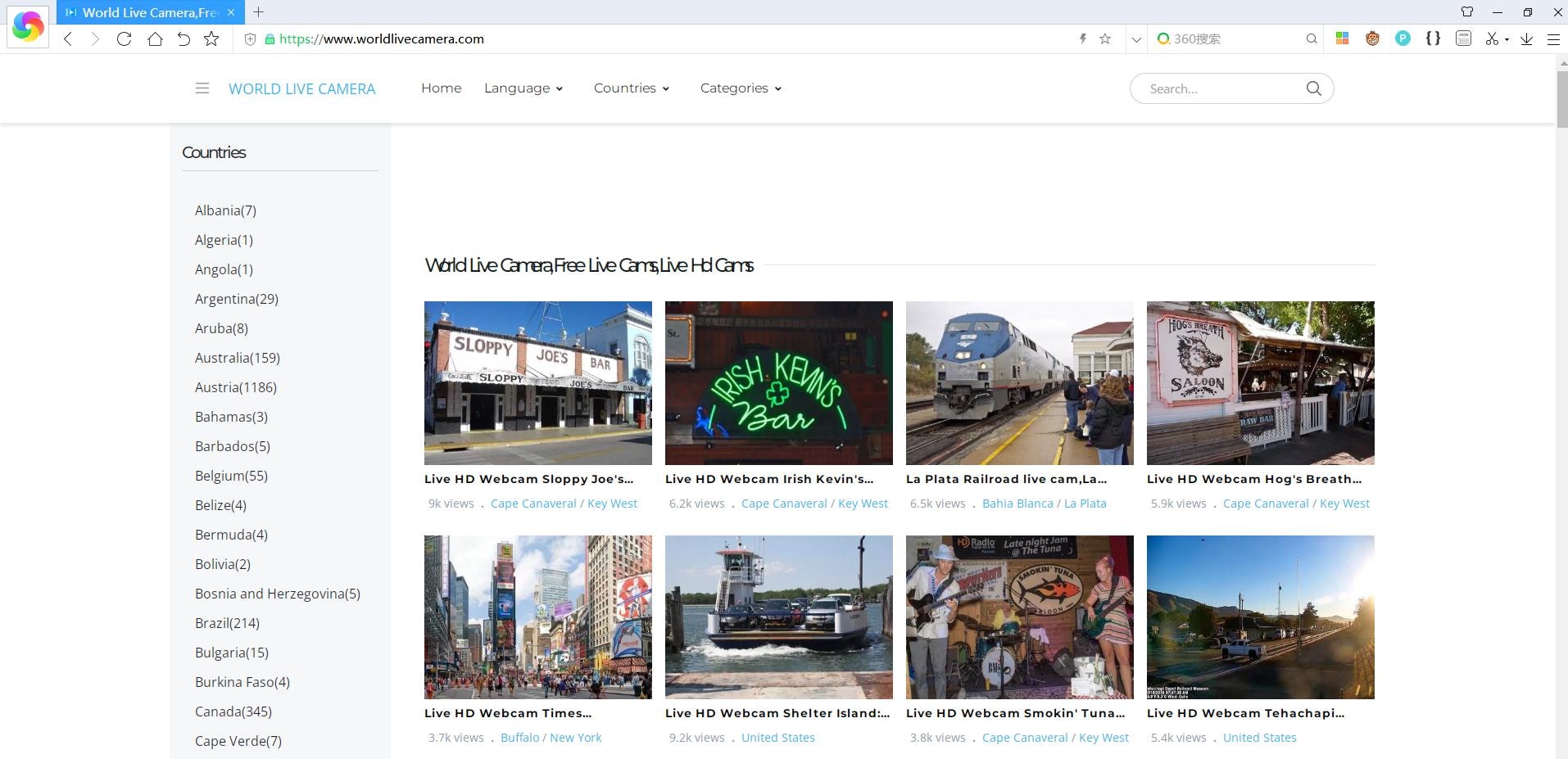Click the browser back arrow

tap(68, 38)
